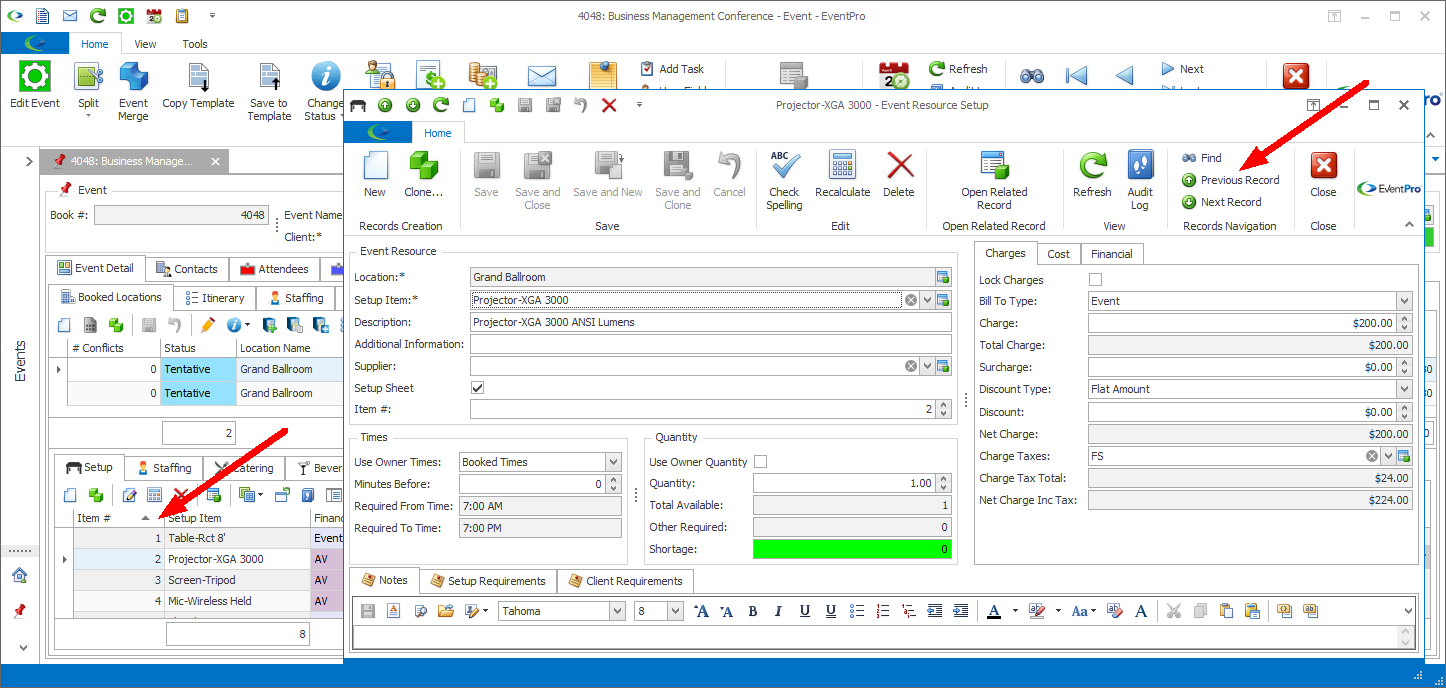Image resolution: width=1446 pixels, height=688 pixels.
Task: Select the View tab in main ribbon
Action: [x=145, y=44]
